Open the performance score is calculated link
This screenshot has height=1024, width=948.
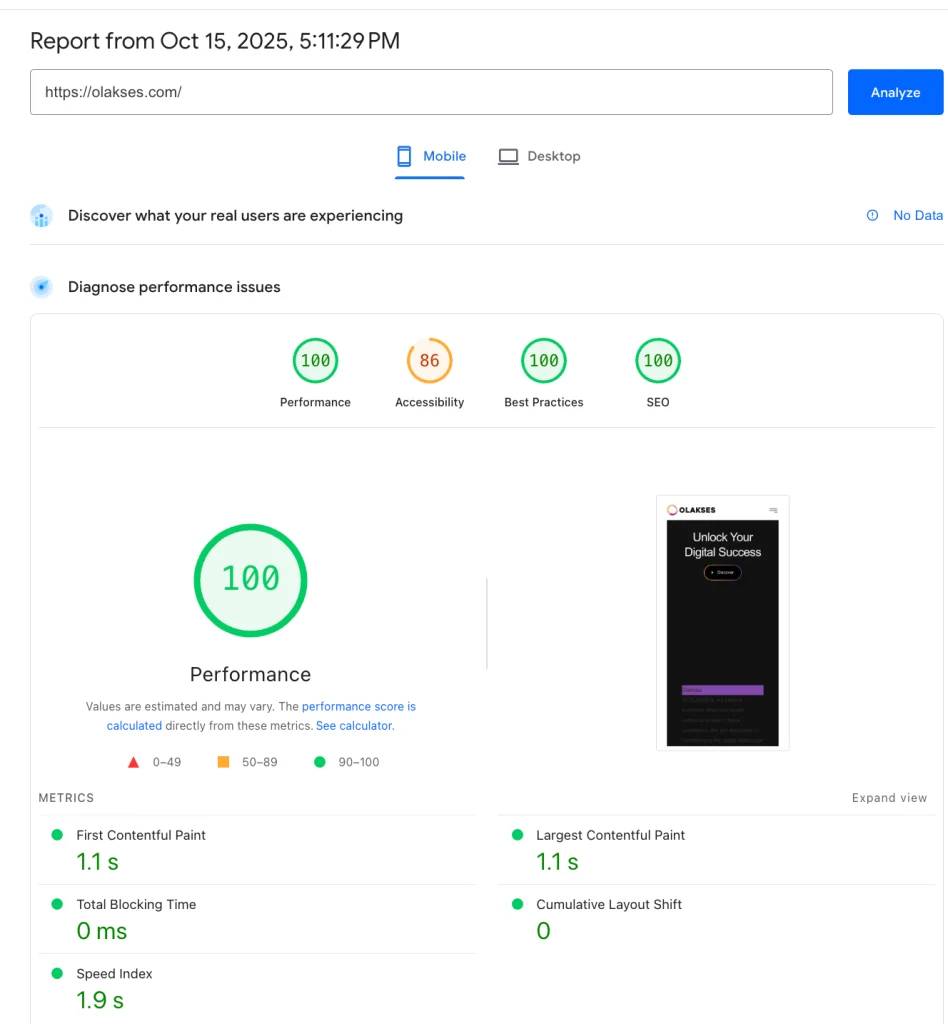358,706
